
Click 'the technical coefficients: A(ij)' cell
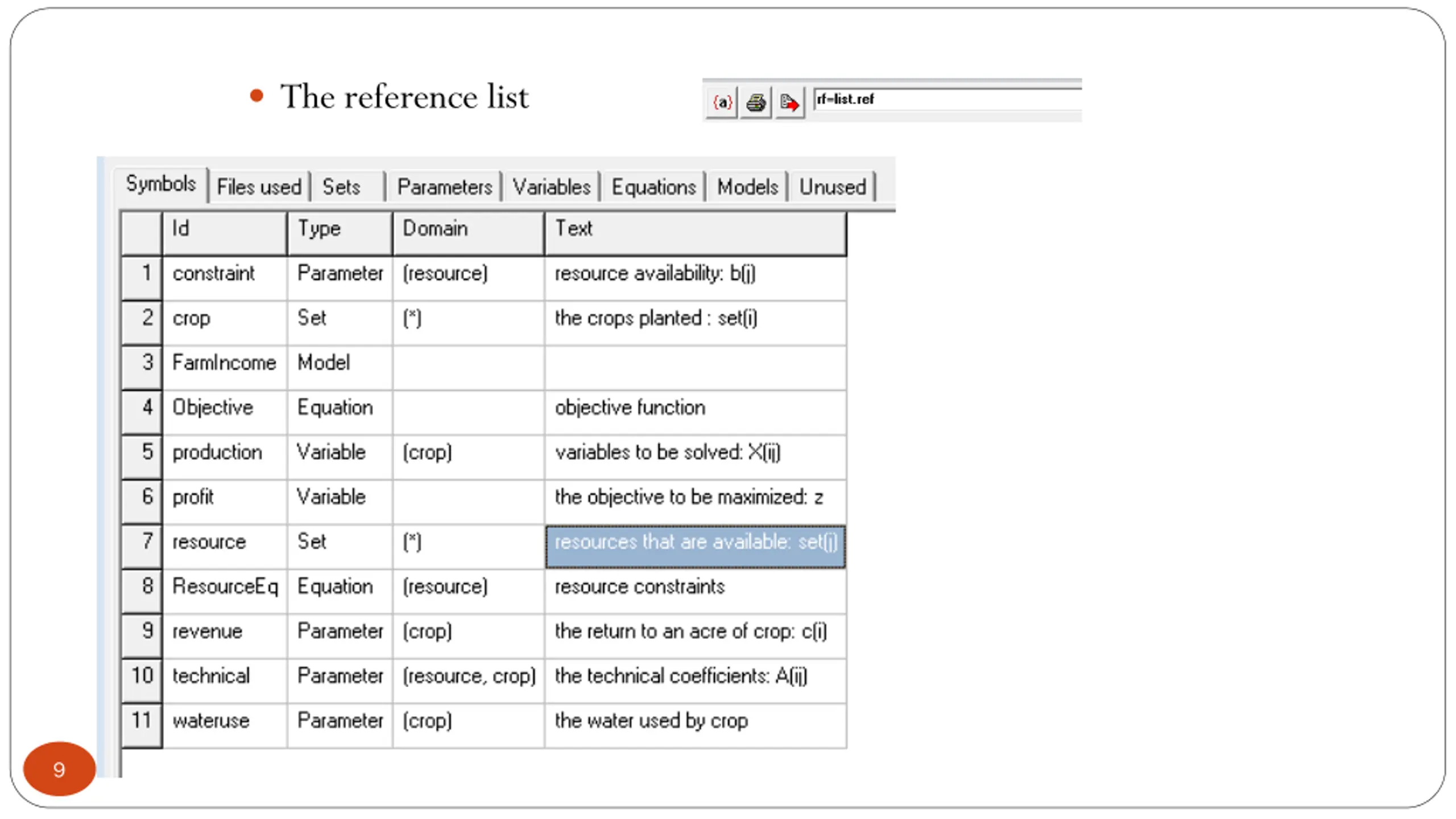[696, 681]
